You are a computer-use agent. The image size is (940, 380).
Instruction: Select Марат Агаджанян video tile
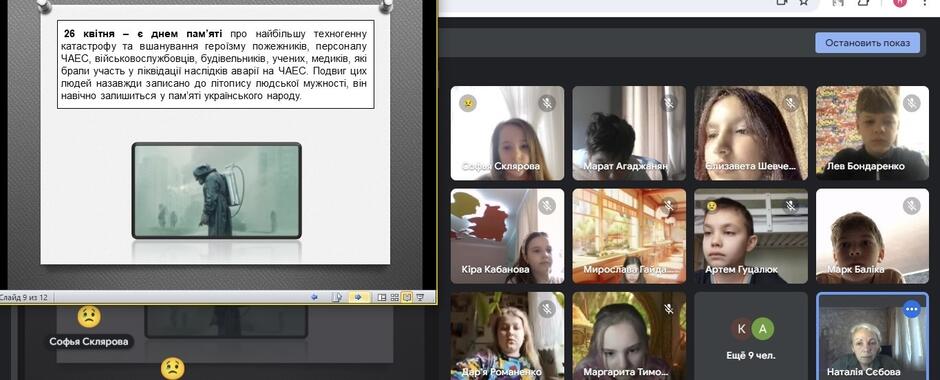(x=629, y=133)
